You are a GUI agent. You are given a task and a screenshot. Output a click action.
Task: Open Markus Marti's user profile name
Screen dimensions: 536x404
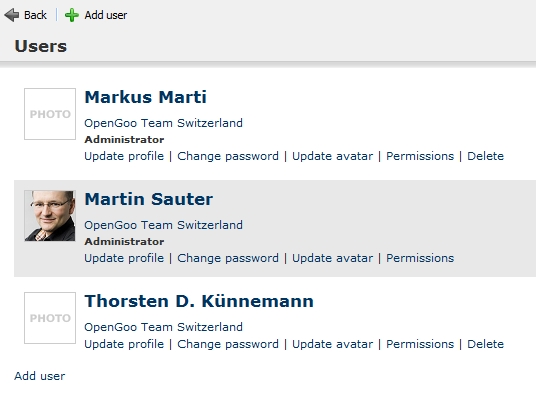point(146,97)
